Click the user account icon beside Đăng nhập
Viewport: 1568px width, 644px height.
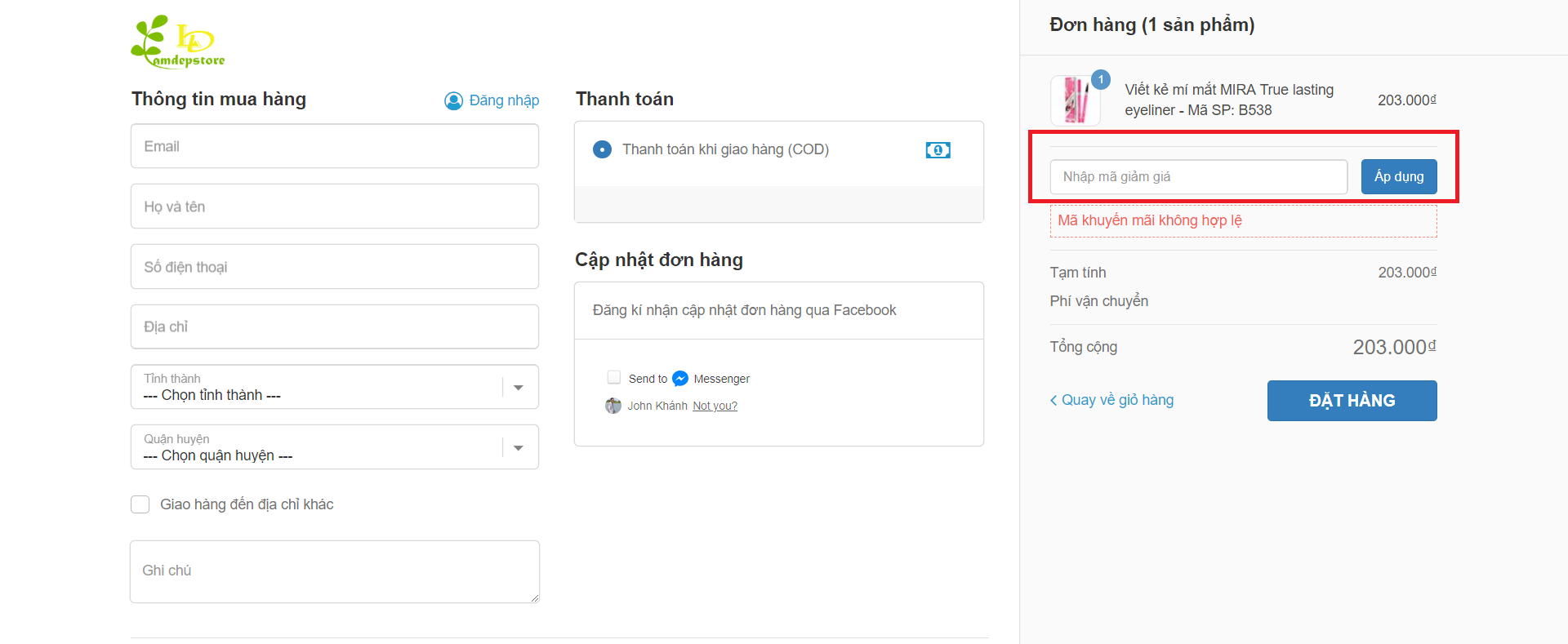pyautogui.click(x=453, y=100)
